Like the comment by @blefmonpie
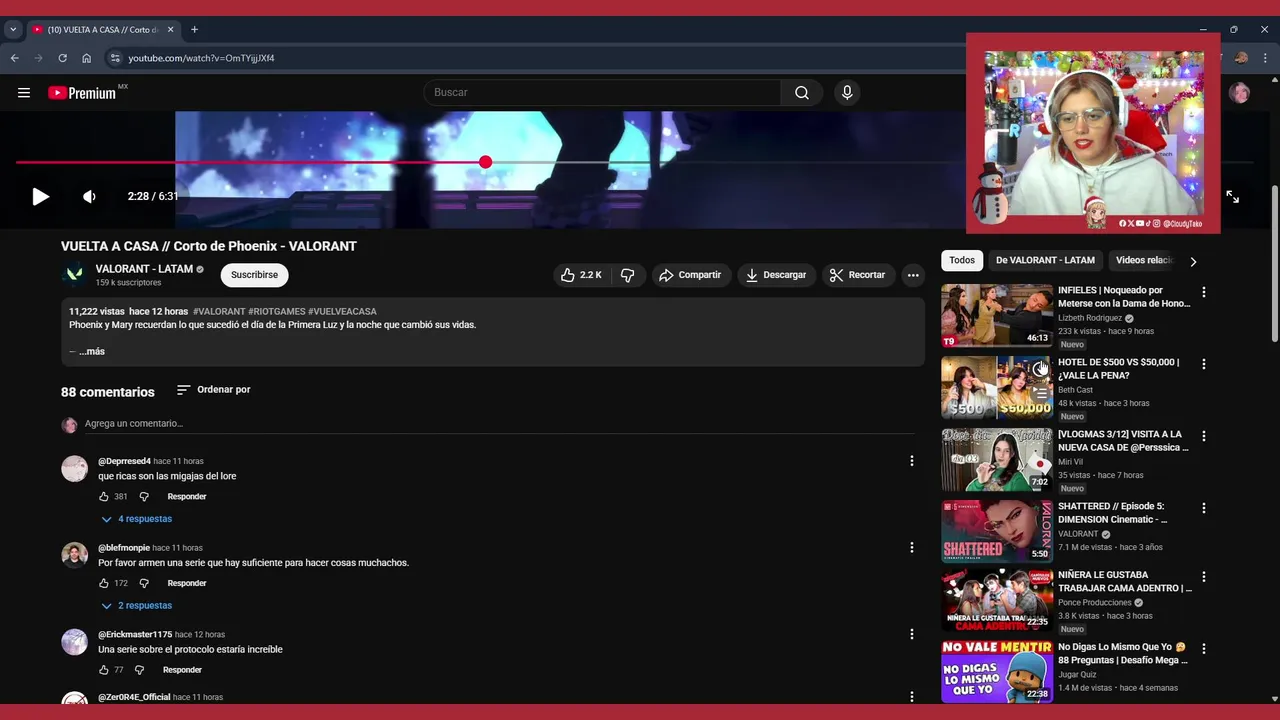This screenshot has height=720, width=1280. [104, 583]
